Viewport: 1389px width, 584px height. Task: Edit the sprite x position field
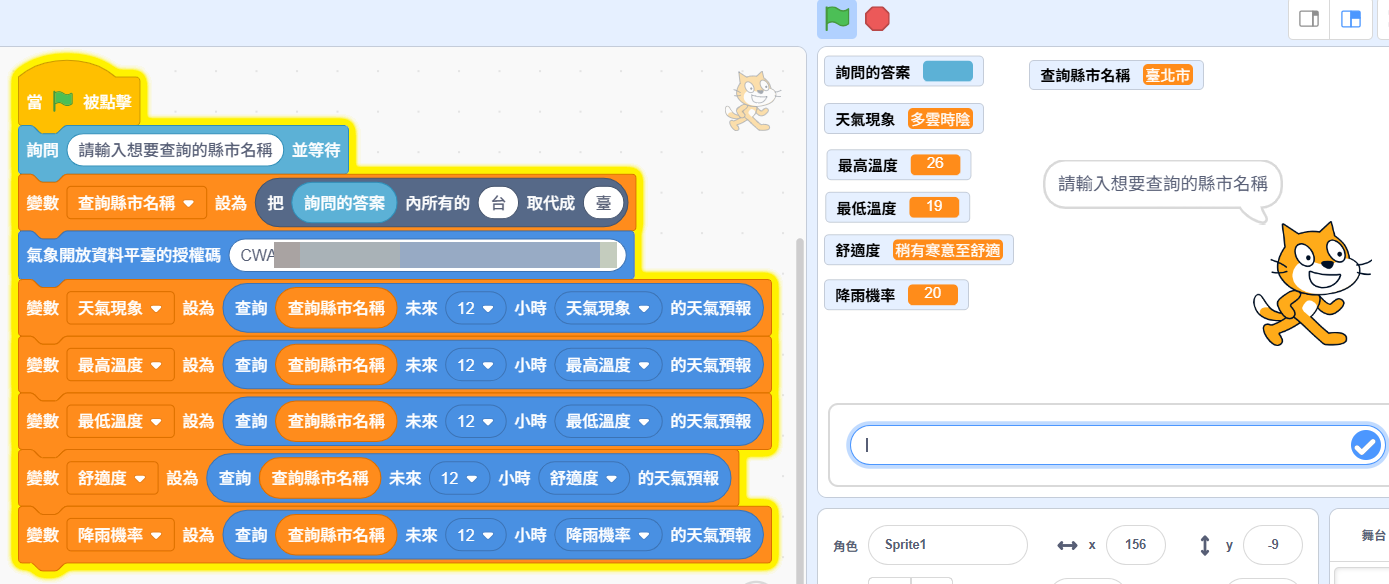(x=1135, y=545)
